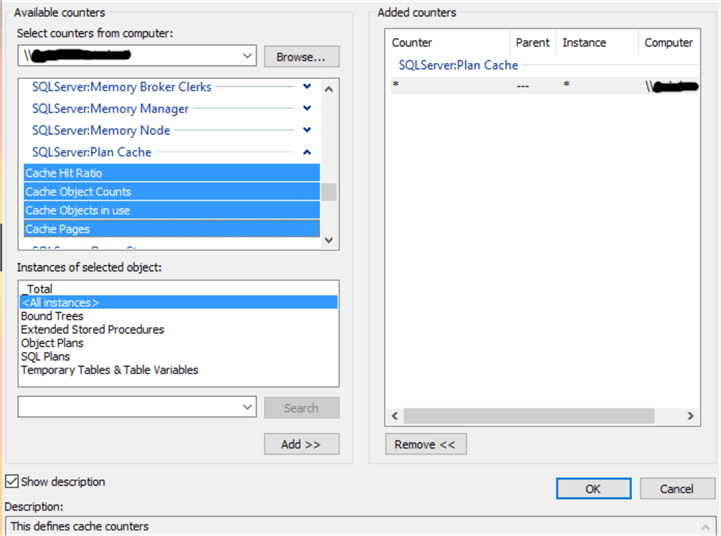Expand SQLServer:Memory Broker Clerks chevron
This screenshot has width=721, height=536.
click(x=307, y=86)
